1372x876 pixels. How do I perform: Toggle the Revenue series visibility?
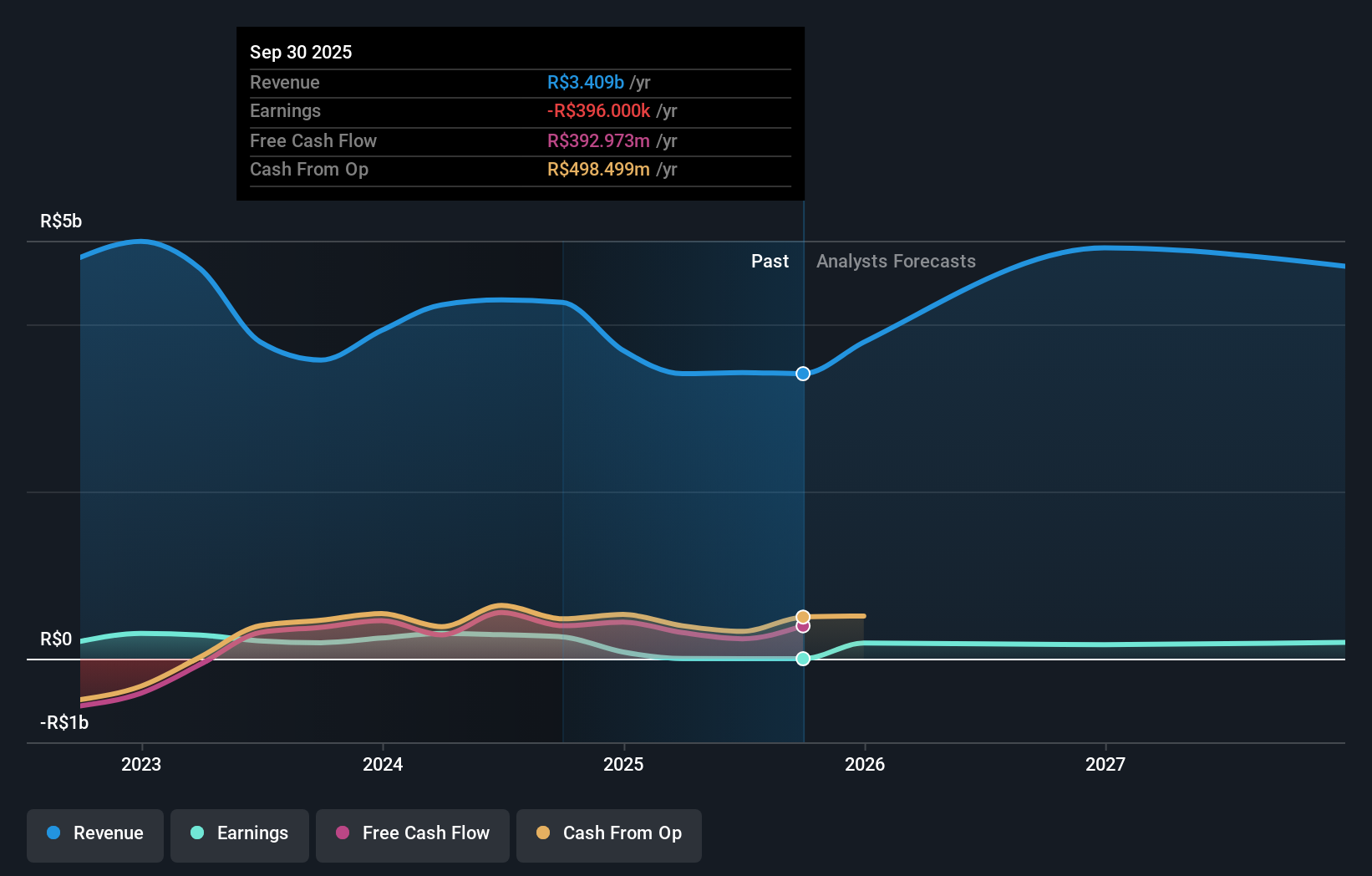[x=94, y=833]
